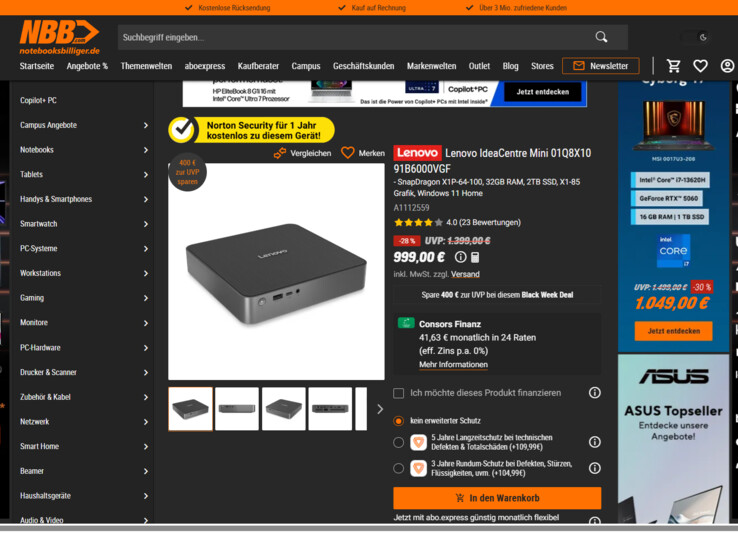738x533 pixels.
Task: Open Angebote % menu item
Action: [x=87, y=66]
